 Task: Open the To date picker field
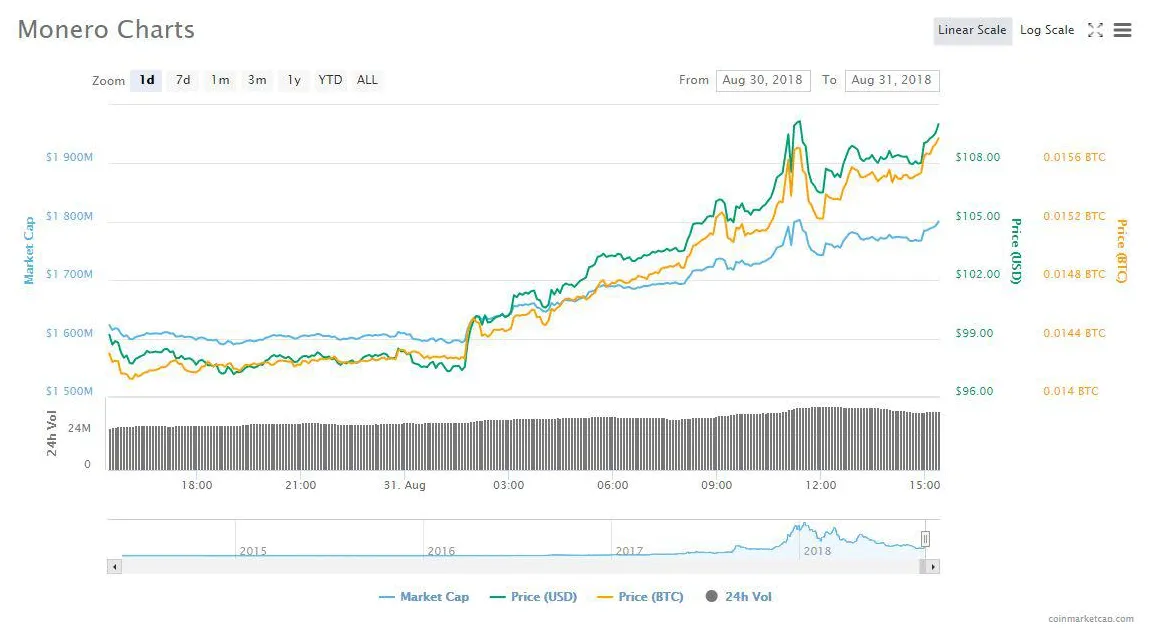[x=891, y=80]
